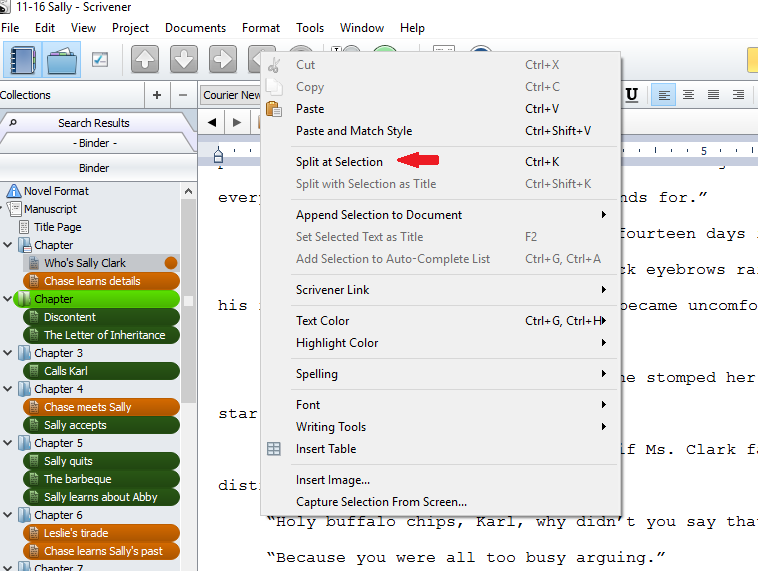Select The barbeque document

point(101,479)
